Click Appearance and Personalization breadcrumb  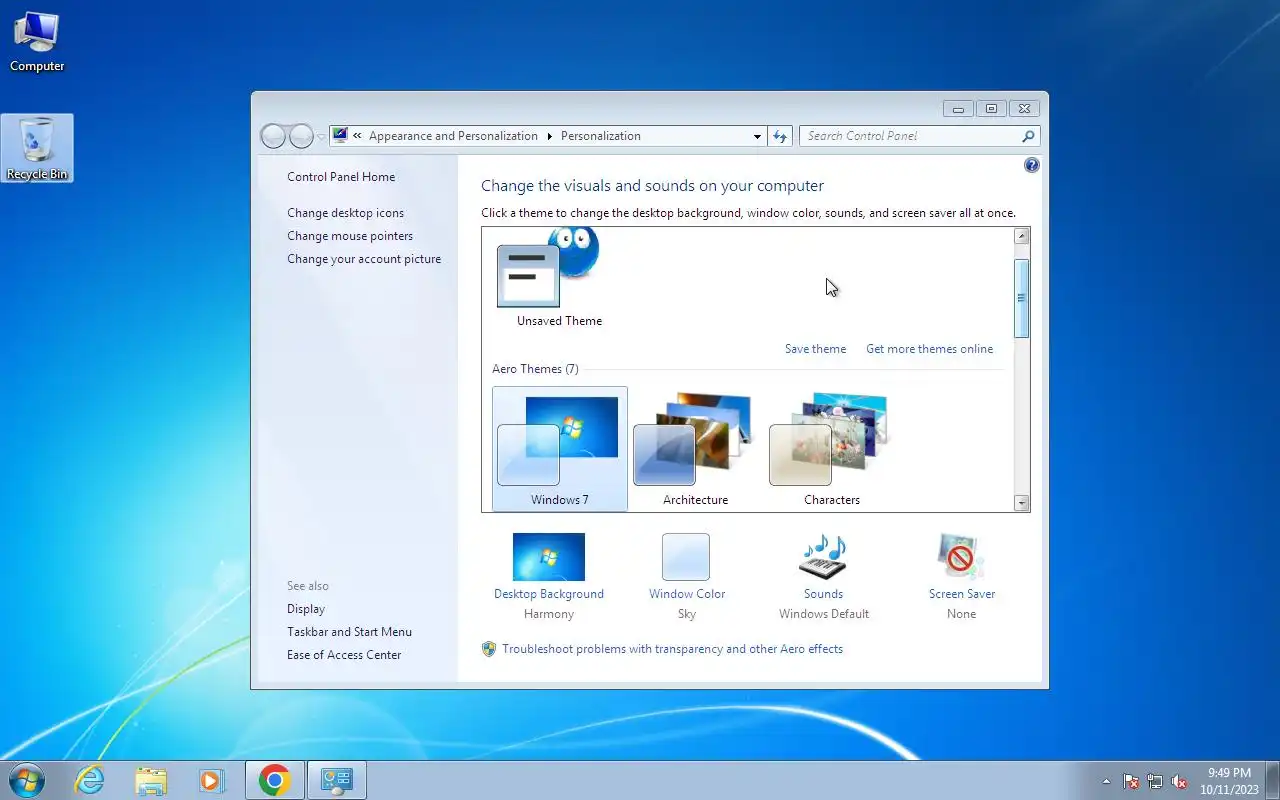pyautogui.click(x=453, y=136)
